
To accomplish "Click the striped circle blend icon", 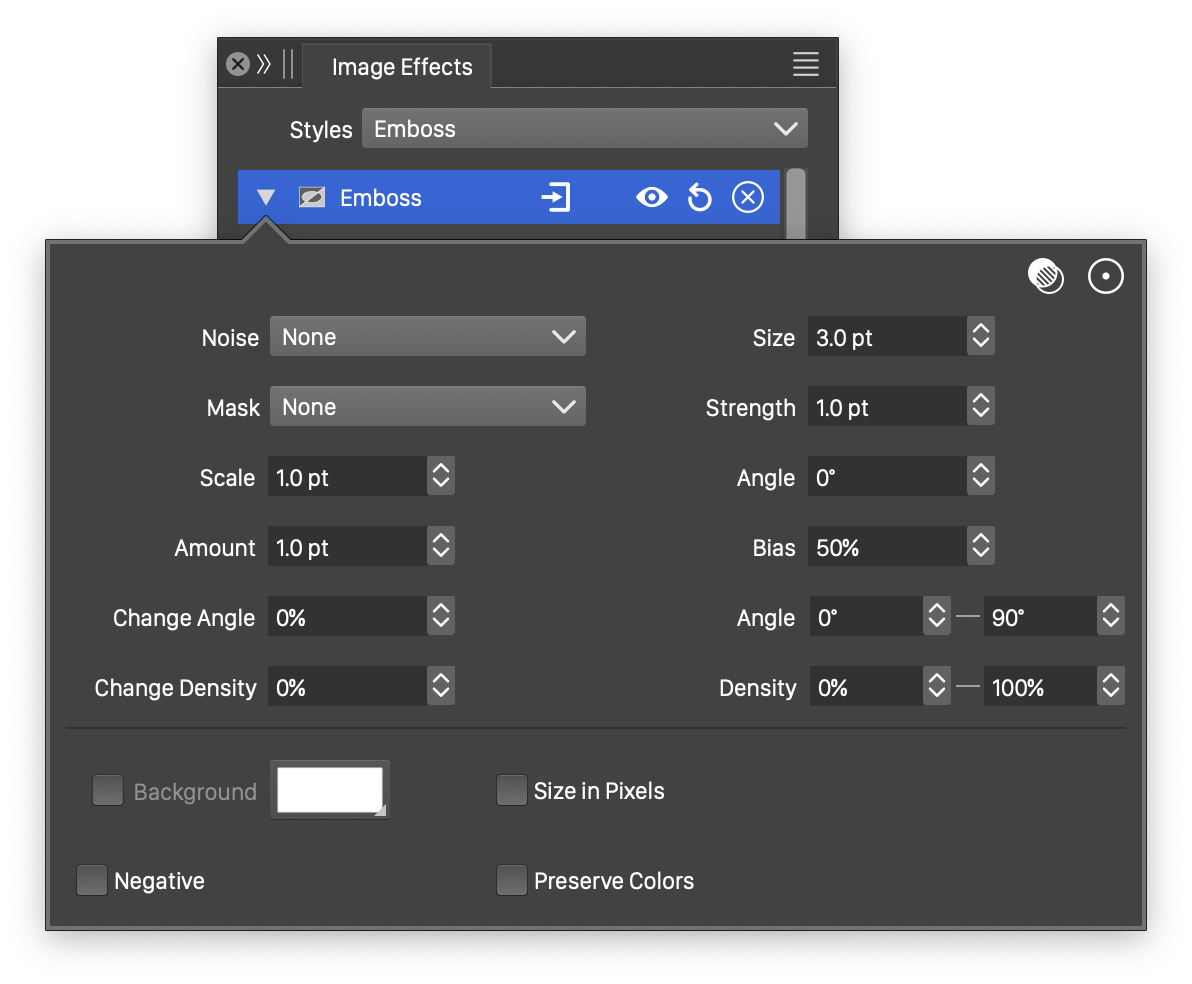I will point(1045,276).
